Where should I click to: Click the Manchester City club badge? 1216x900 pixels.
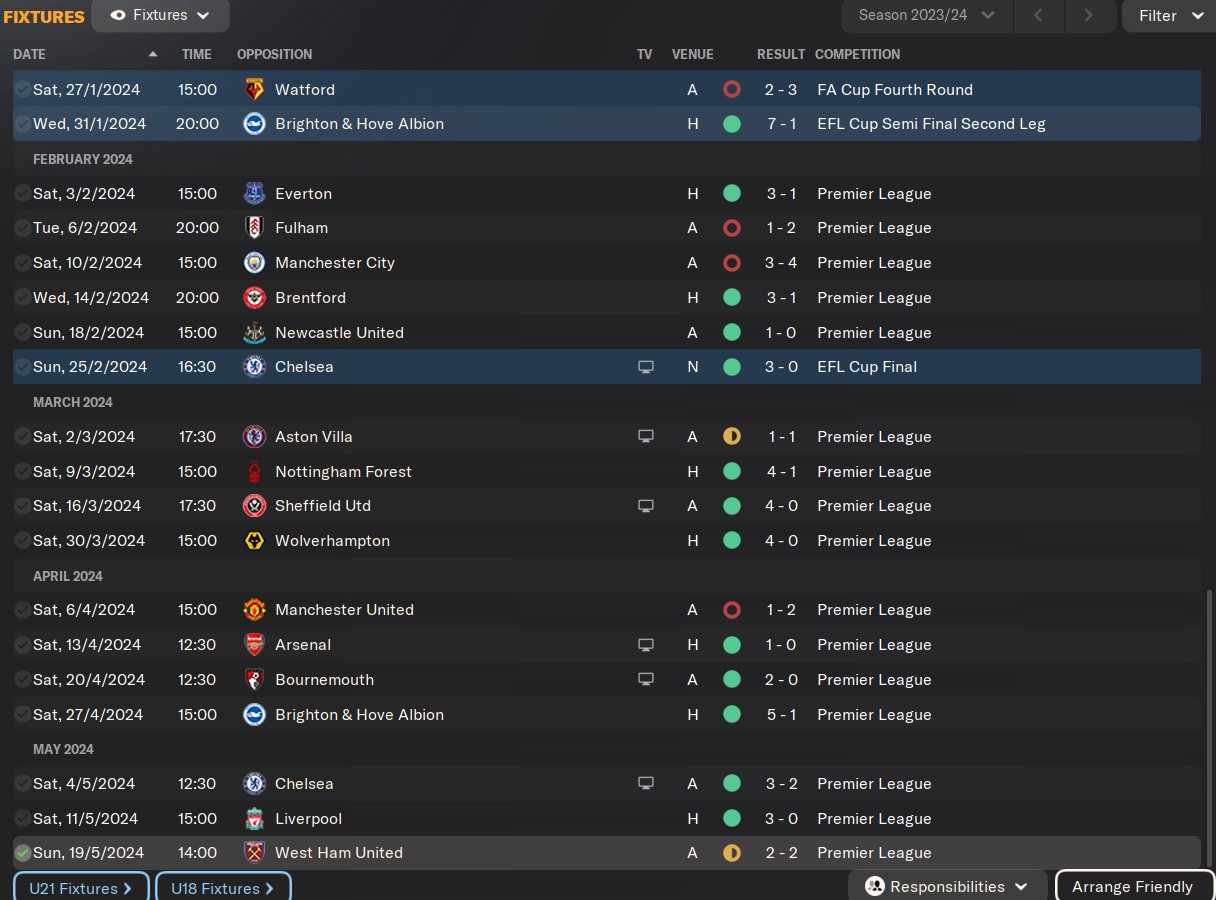click(x=255, y=263)
